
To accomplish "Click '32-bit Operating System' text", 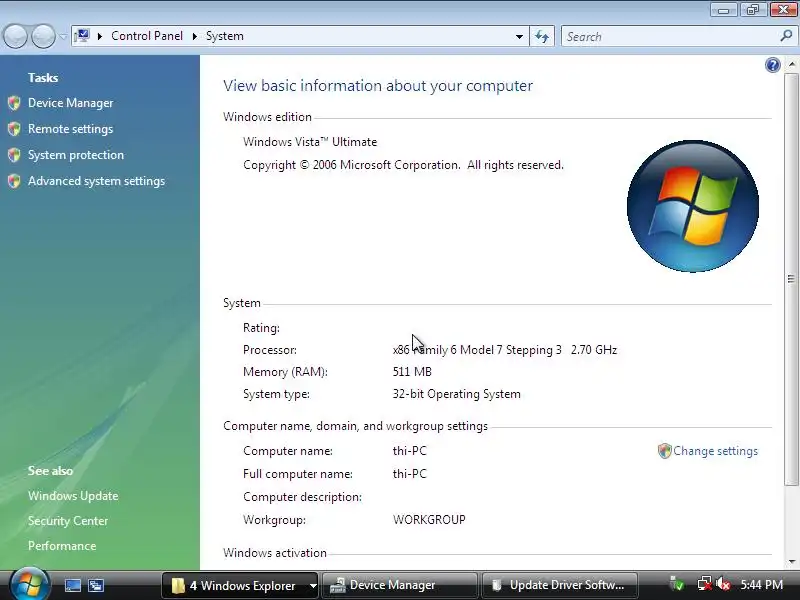I will tap(457, 394).
